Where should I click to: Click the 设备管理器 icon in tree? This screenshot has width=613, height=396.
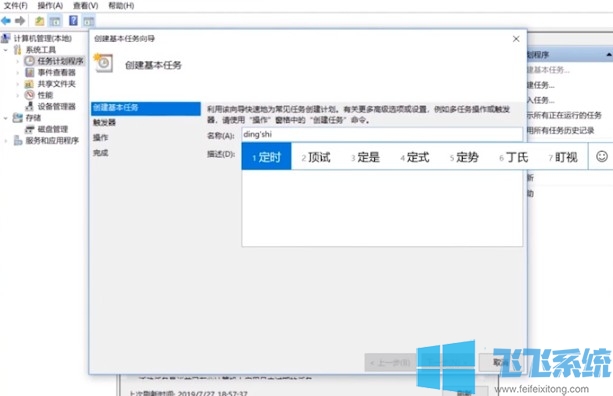point(30,106)
